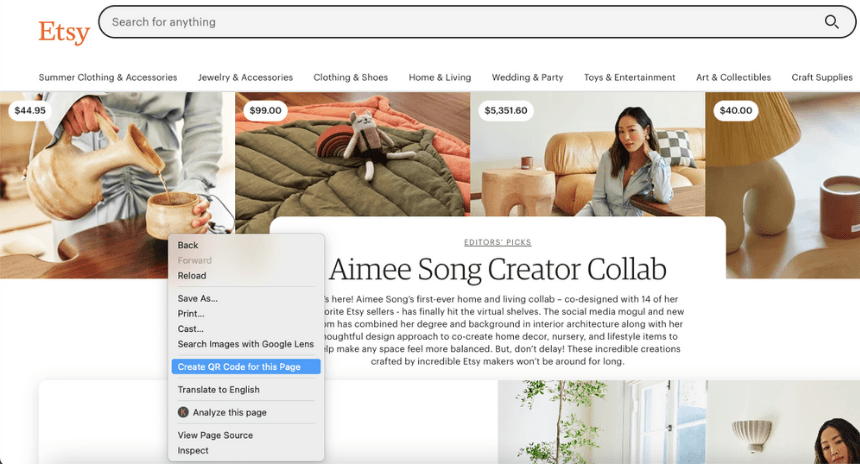The width and height of the screenshot is (860, 466).
Task: Select Save As... from context menu
Action: point(246,299)
